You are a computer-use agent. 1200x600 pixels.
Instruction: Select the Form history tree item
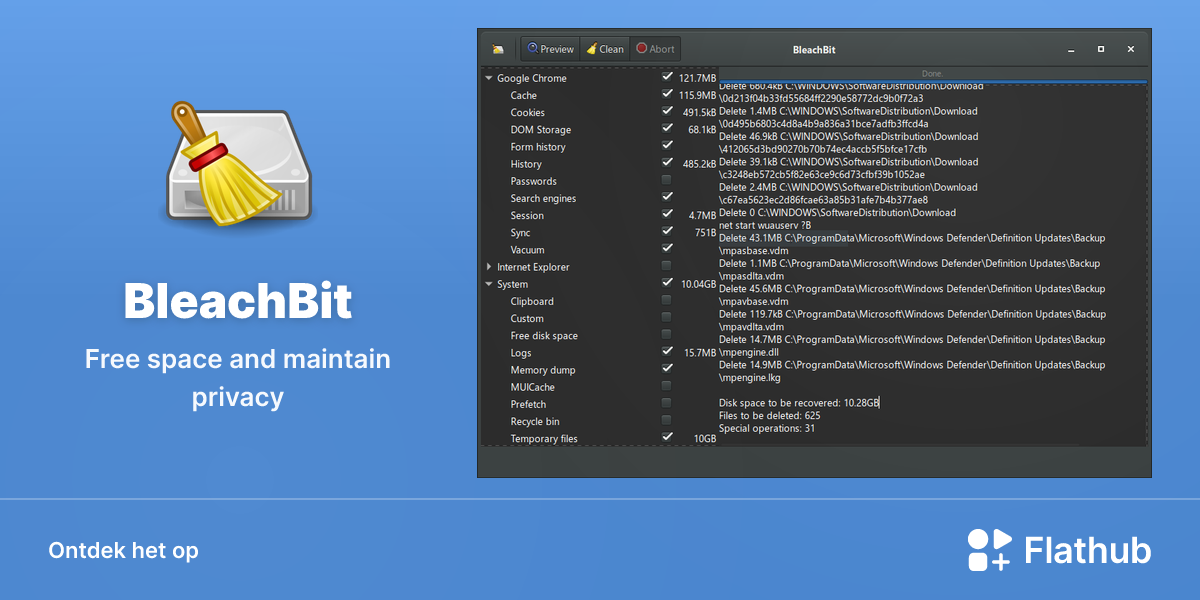tap(538, 147)
